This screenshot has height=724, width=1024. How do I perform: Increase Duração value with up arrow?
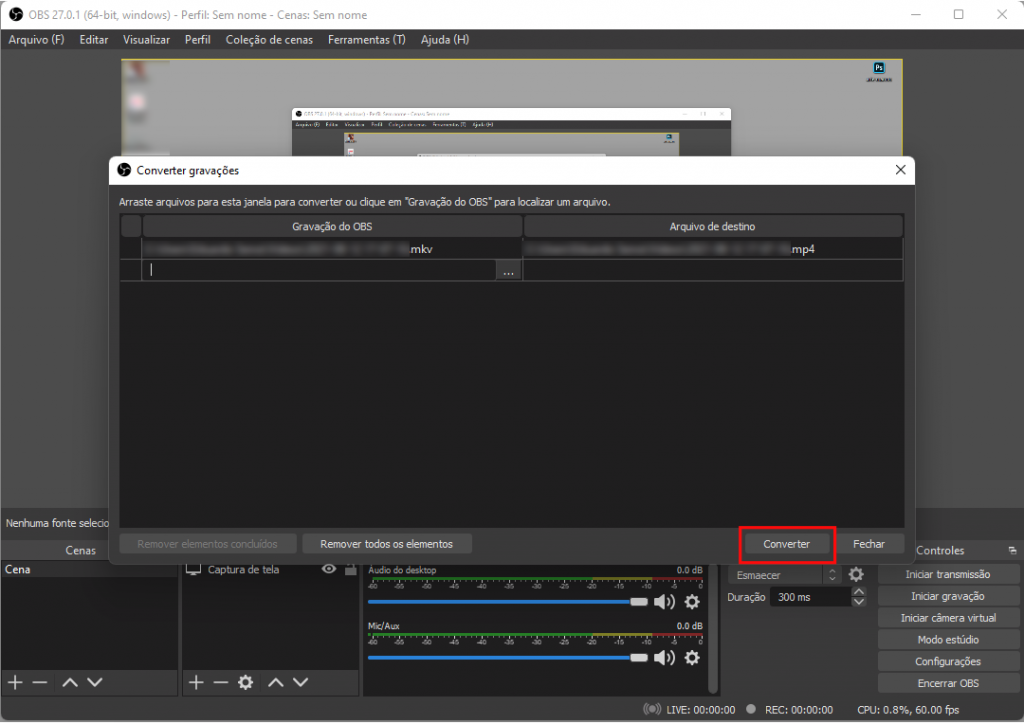[x=858, y=592]
